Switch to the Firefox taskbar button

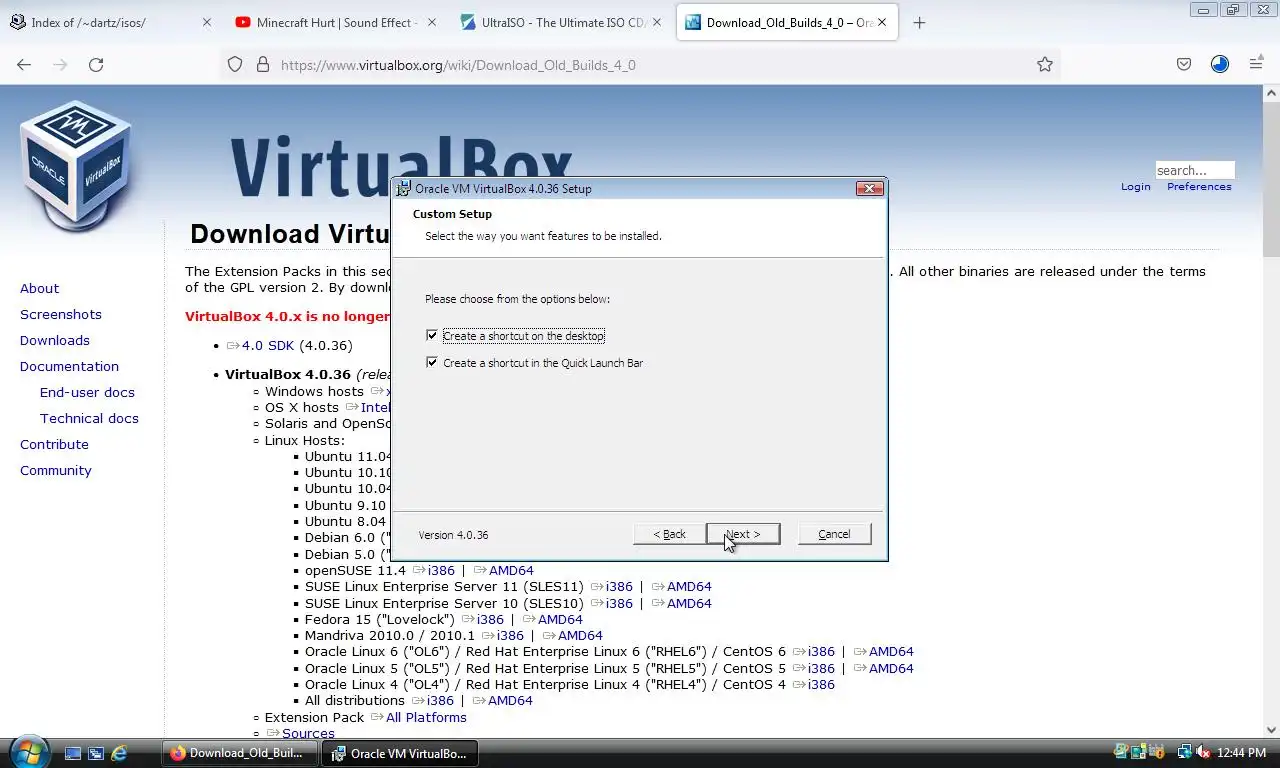(240, 753)
